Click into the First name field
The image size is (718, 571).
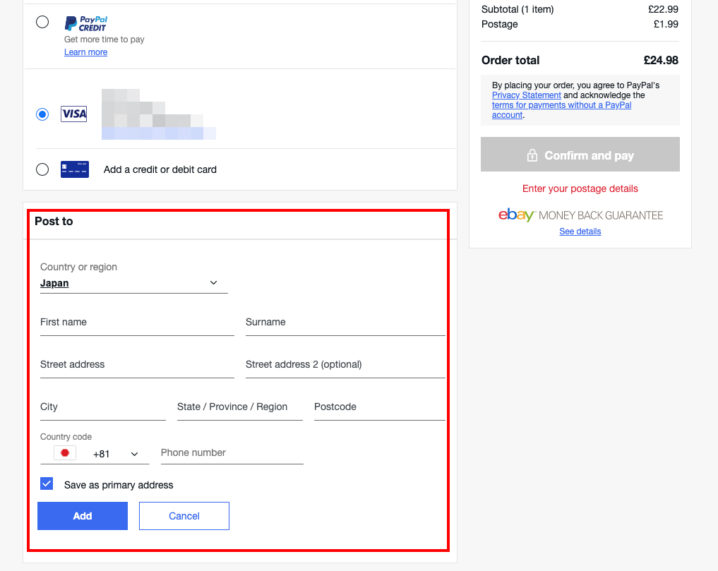tap(137, 323)
